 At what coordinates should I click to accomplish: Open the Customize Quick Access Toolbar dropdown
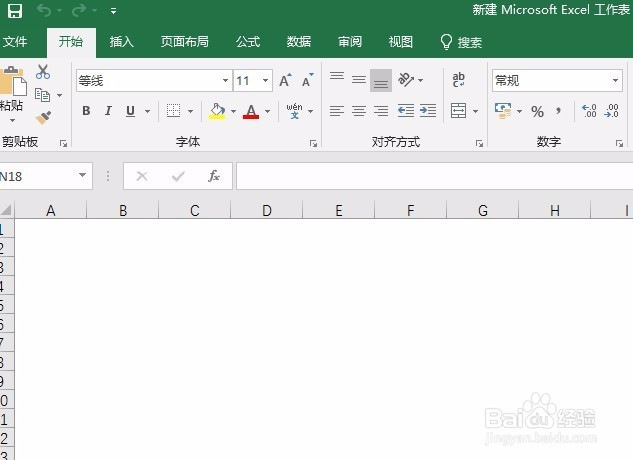[113, 11]
